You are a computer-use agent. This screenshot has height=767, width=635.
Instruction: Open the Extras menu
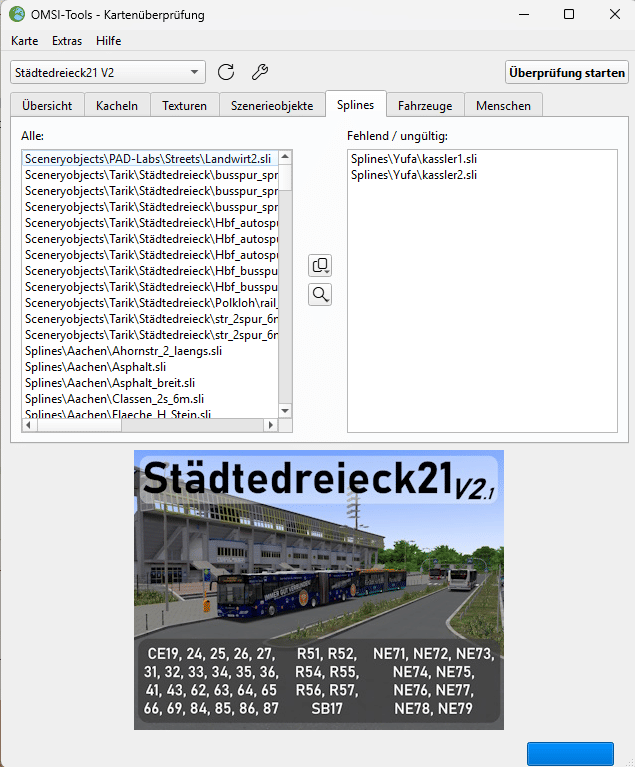(67, 41)
